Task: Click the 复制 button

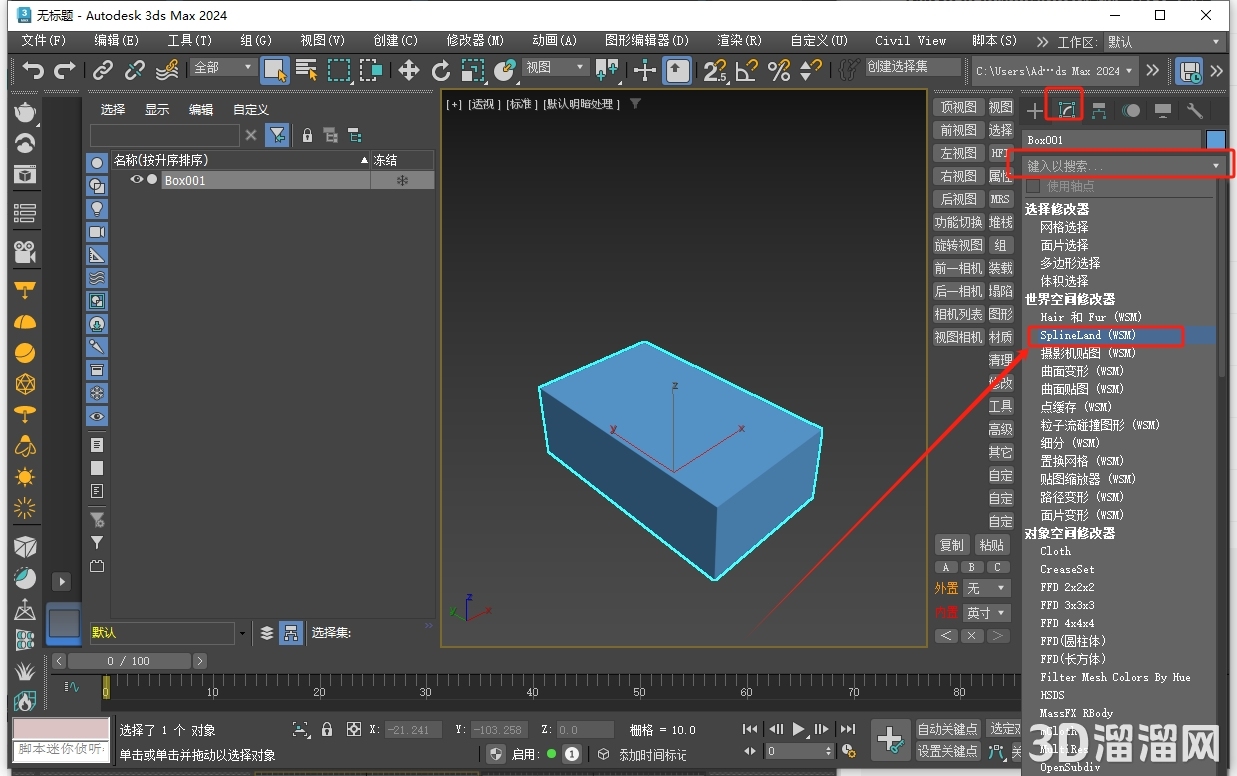Action: point(951,545)
